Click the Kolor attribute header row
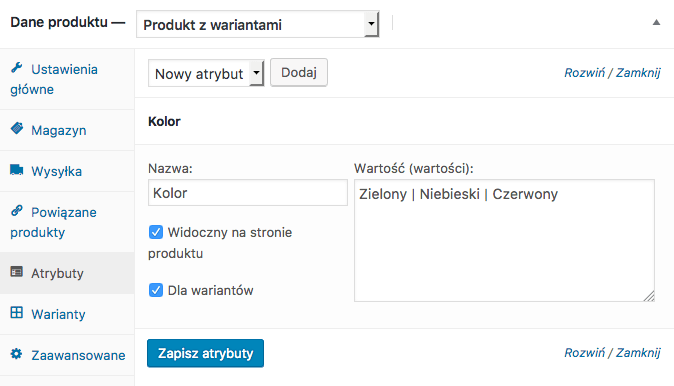Image resolution: width=674 pixels, height=386 pixels. 404,121
